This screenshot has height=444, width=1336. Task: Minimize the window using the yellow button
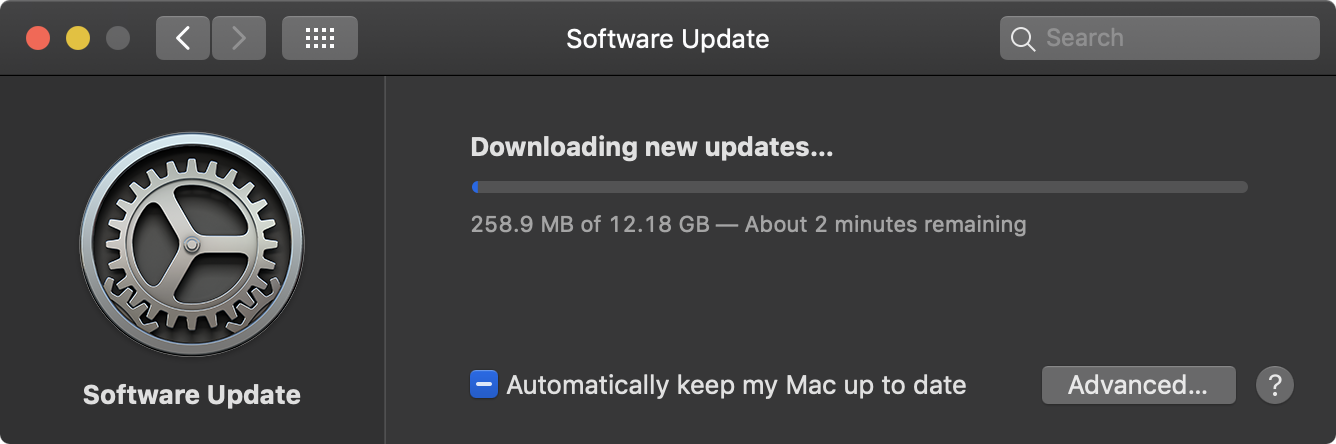(78, 38)
